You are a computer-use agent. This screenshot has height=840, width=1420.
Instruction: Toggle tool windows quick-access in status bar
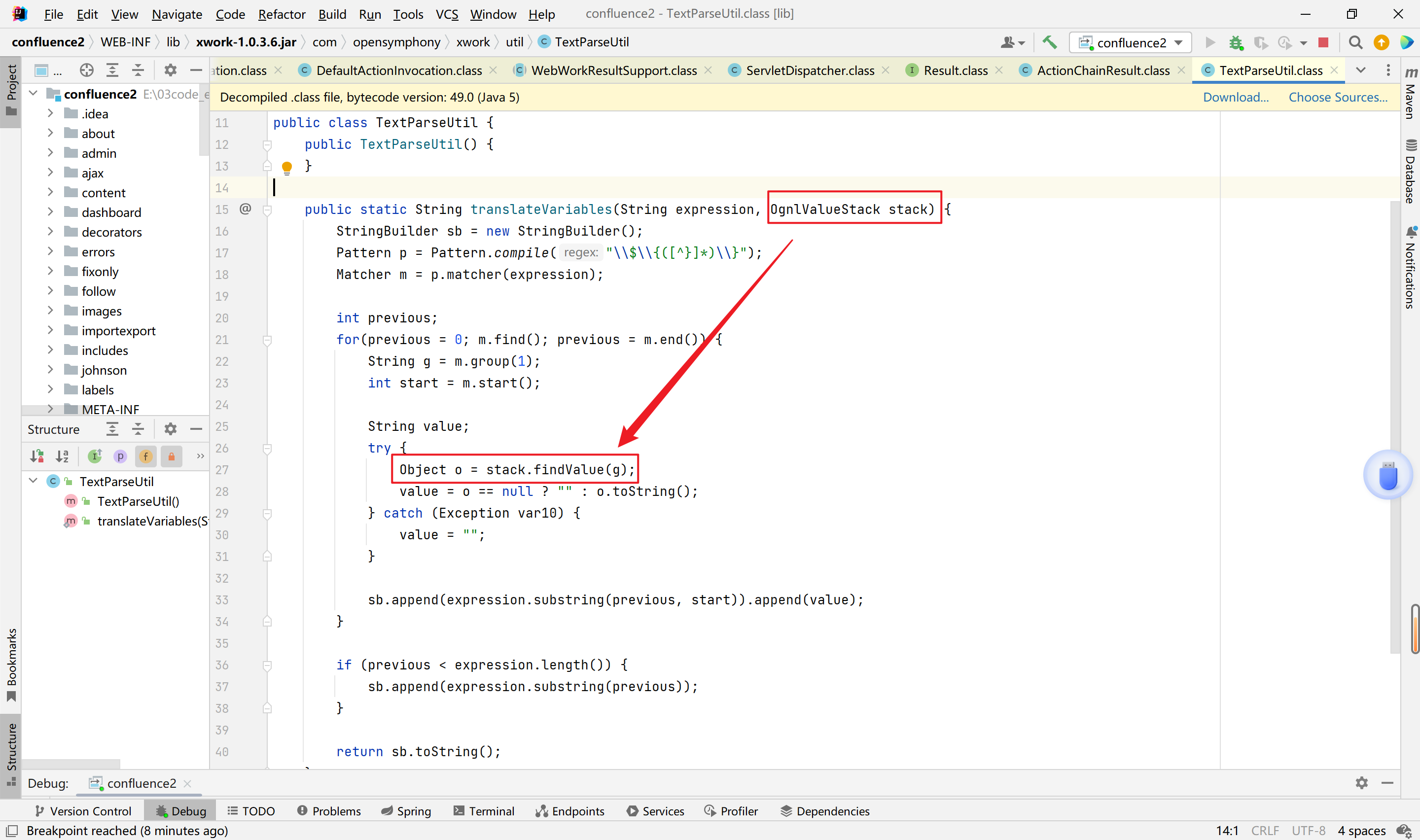pos(11,830)
